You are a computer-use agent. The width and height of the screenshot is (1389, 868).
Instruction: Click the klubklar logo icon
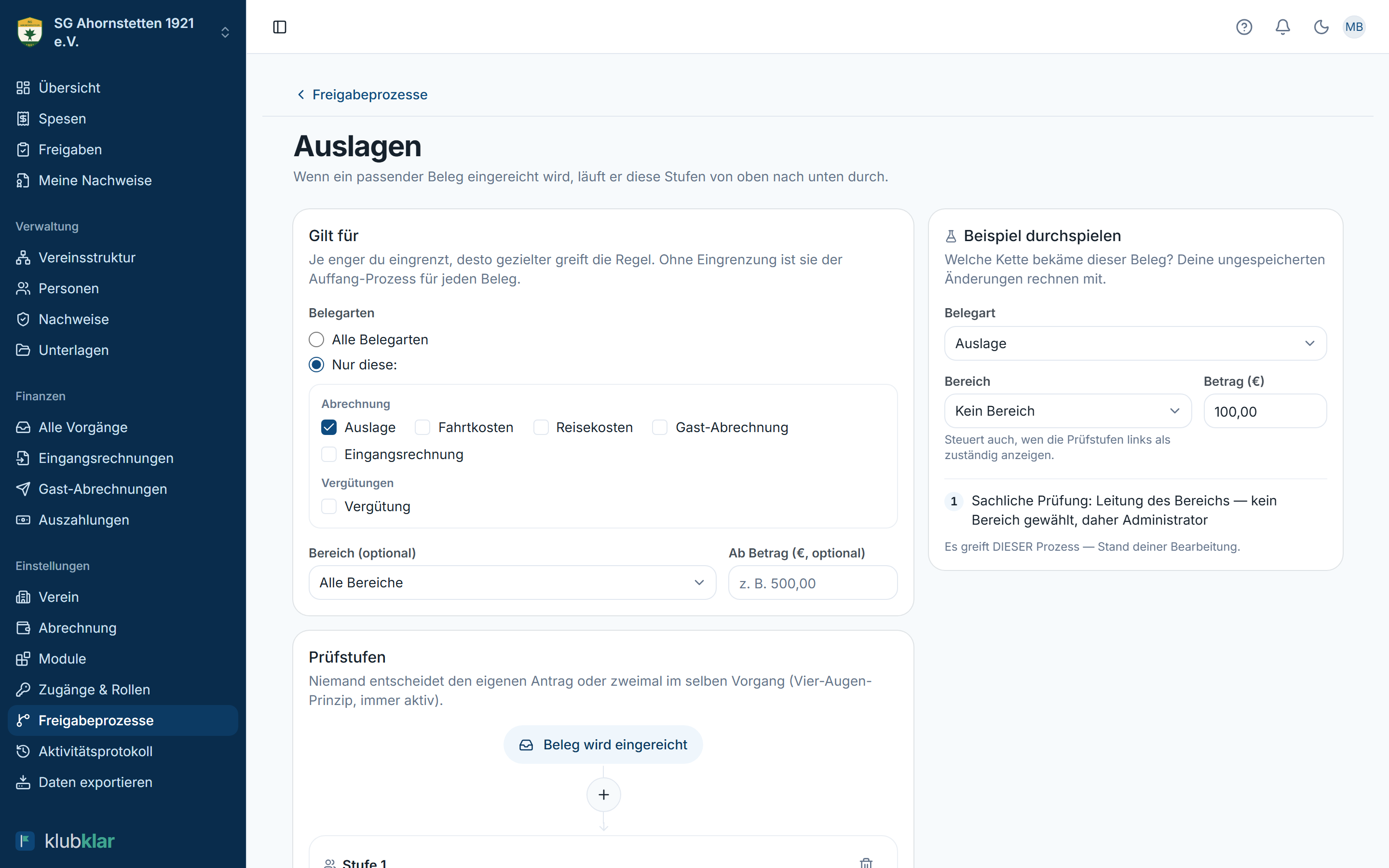tap(25, 841)
